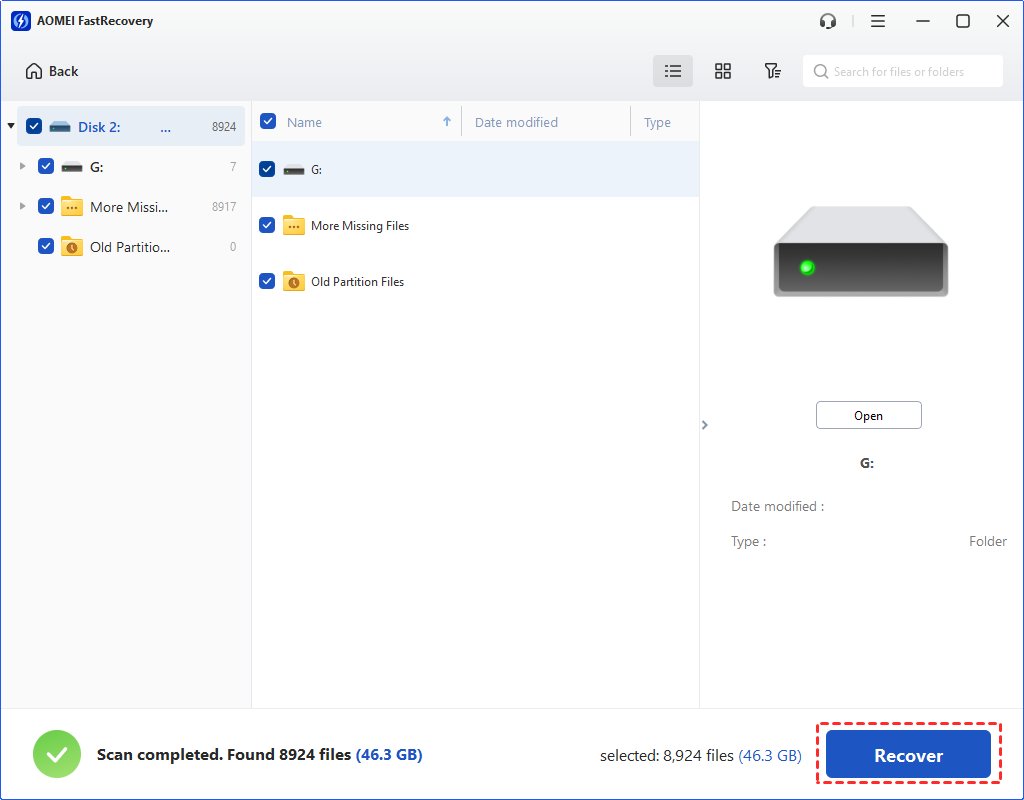The image size is (1024, 800).
Task: Open headset support assistance
Action: [x=827, y=20]
